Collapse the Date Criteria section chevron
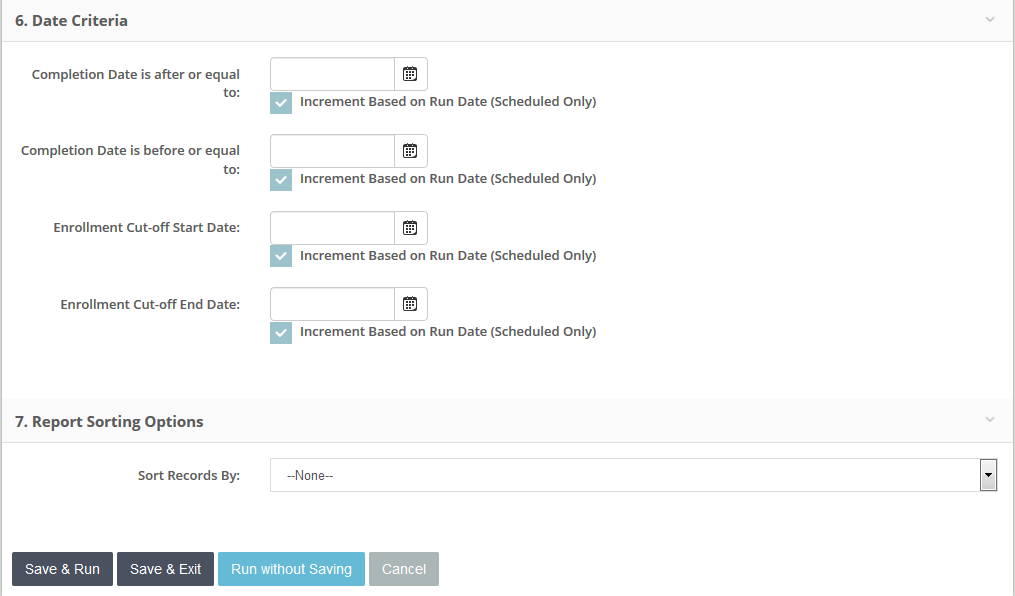The width and height of the screenshot is (1015, 596). [x=990, y=20]
